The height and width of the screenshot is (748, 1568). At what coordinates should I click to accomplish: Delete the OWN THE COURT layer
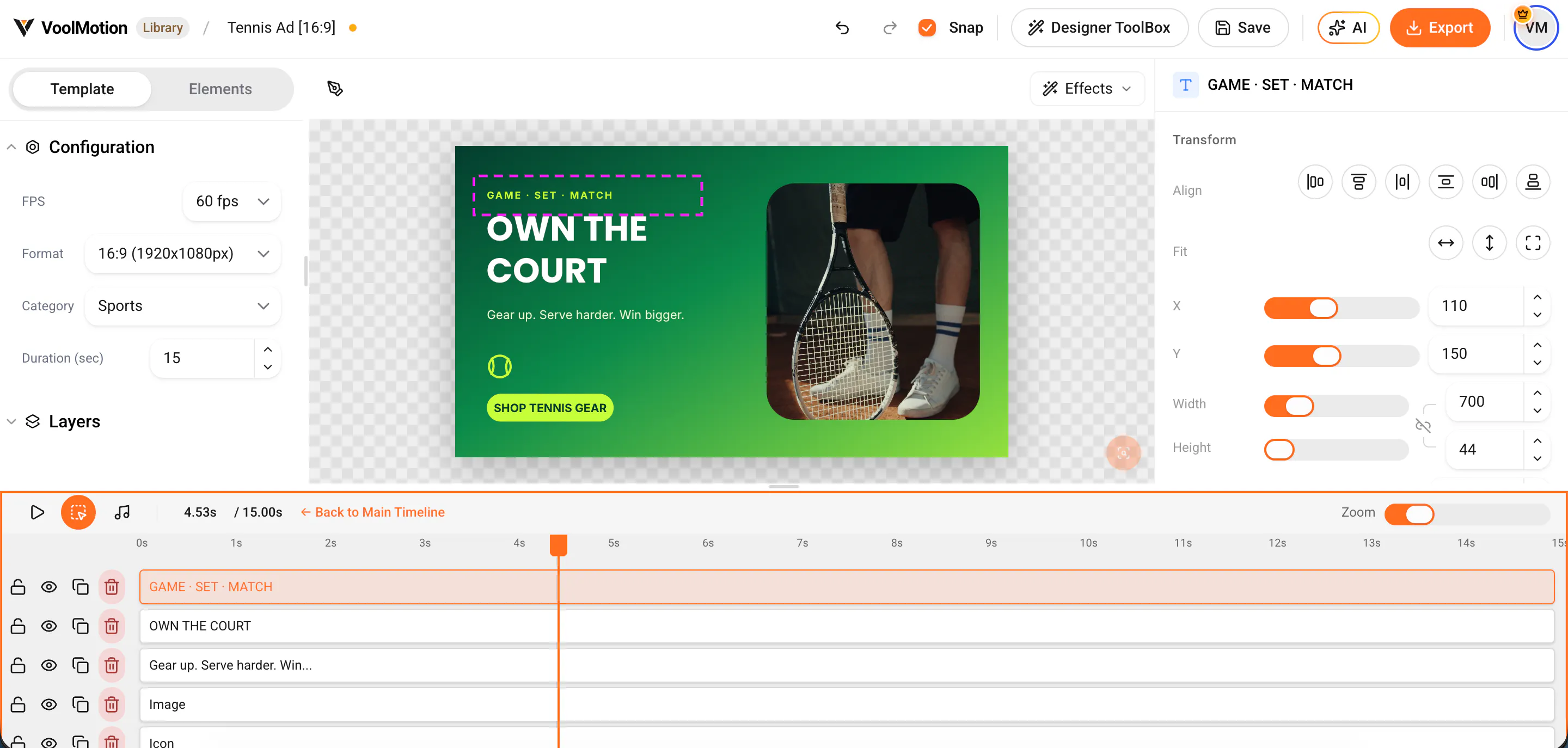click(112, 626)
